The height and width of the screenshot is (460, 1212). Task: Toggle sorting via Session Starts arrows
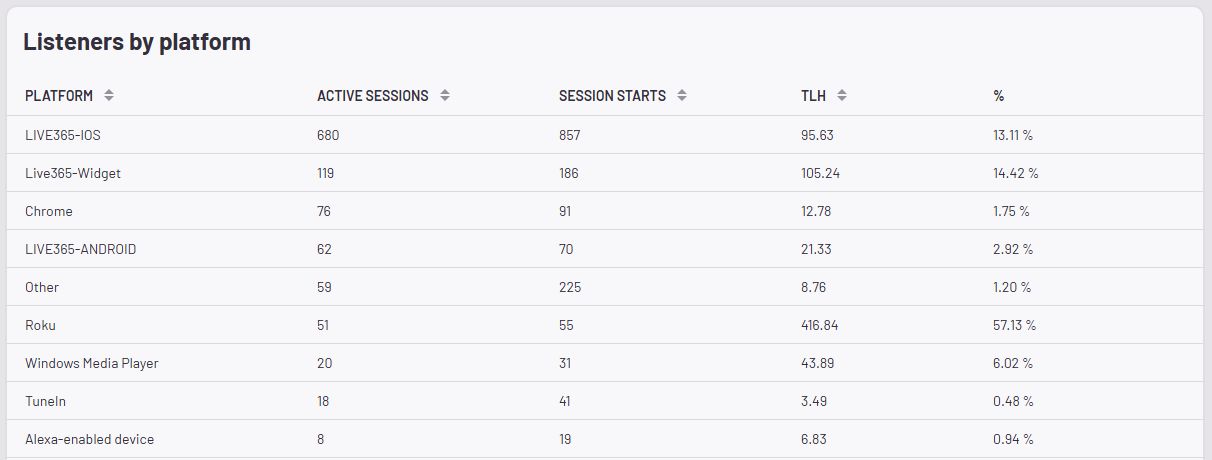point(682,96)
